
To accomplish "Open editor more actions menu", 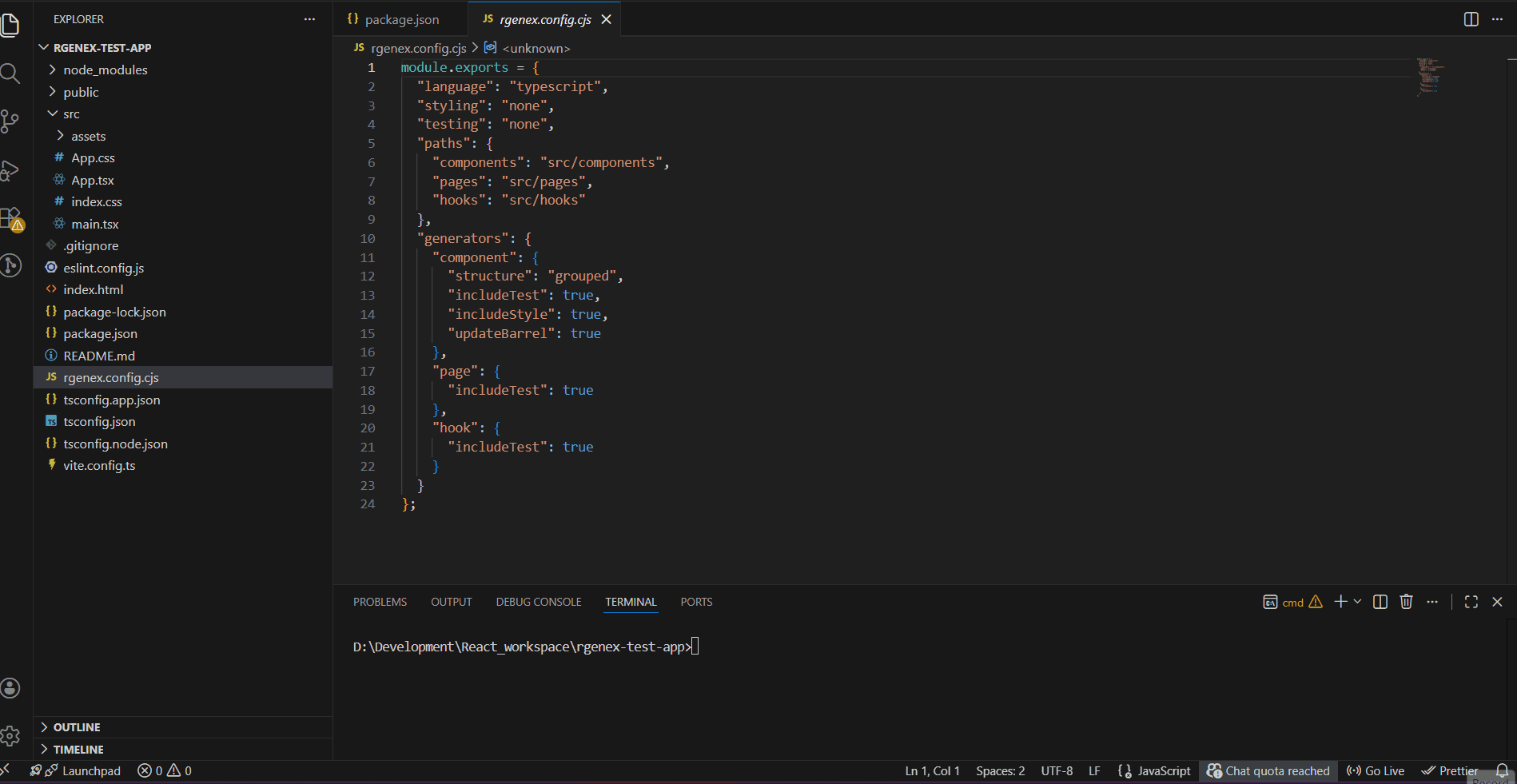I will [1497, 19].
